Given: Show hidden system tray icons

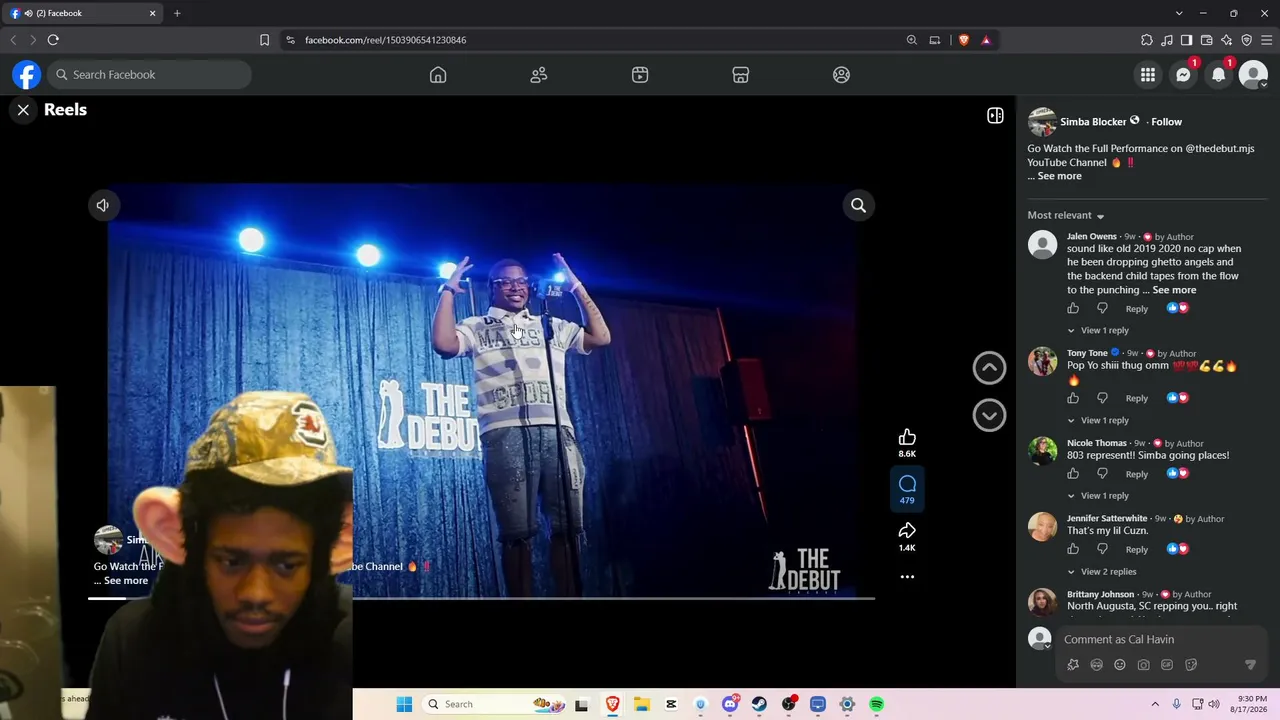Looking at the screenshot, I should click(x=1155, y=704).
